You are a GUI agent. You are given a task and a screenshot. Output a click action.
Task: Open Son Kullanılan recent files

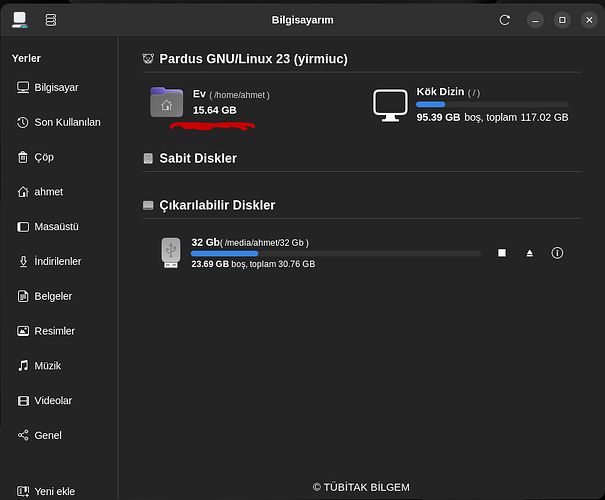[x=59, y=122]
